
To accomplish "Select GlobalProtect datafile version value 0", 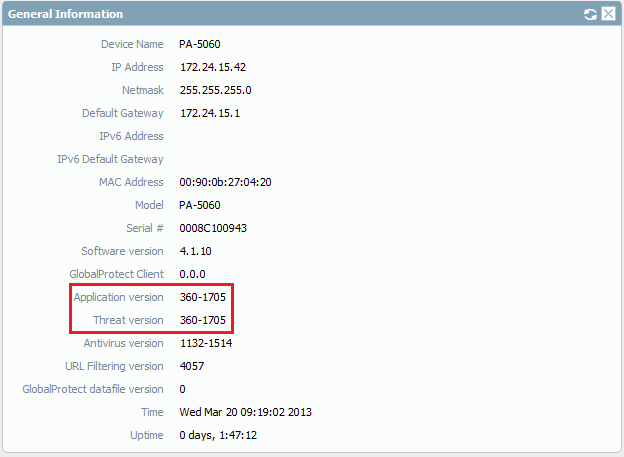I will (182, 389).
